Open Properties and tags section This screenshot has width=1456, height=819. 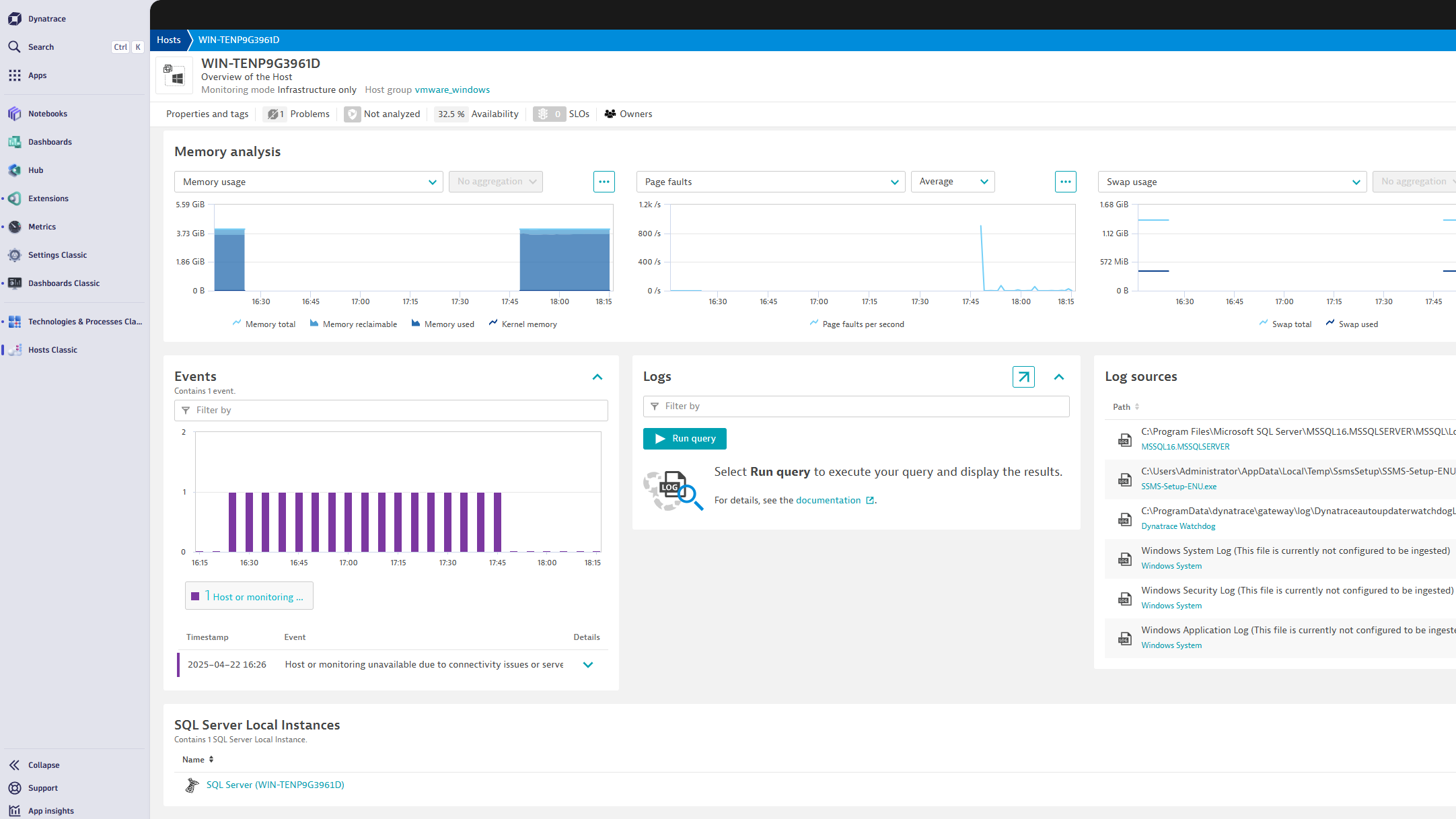point(207,114)
